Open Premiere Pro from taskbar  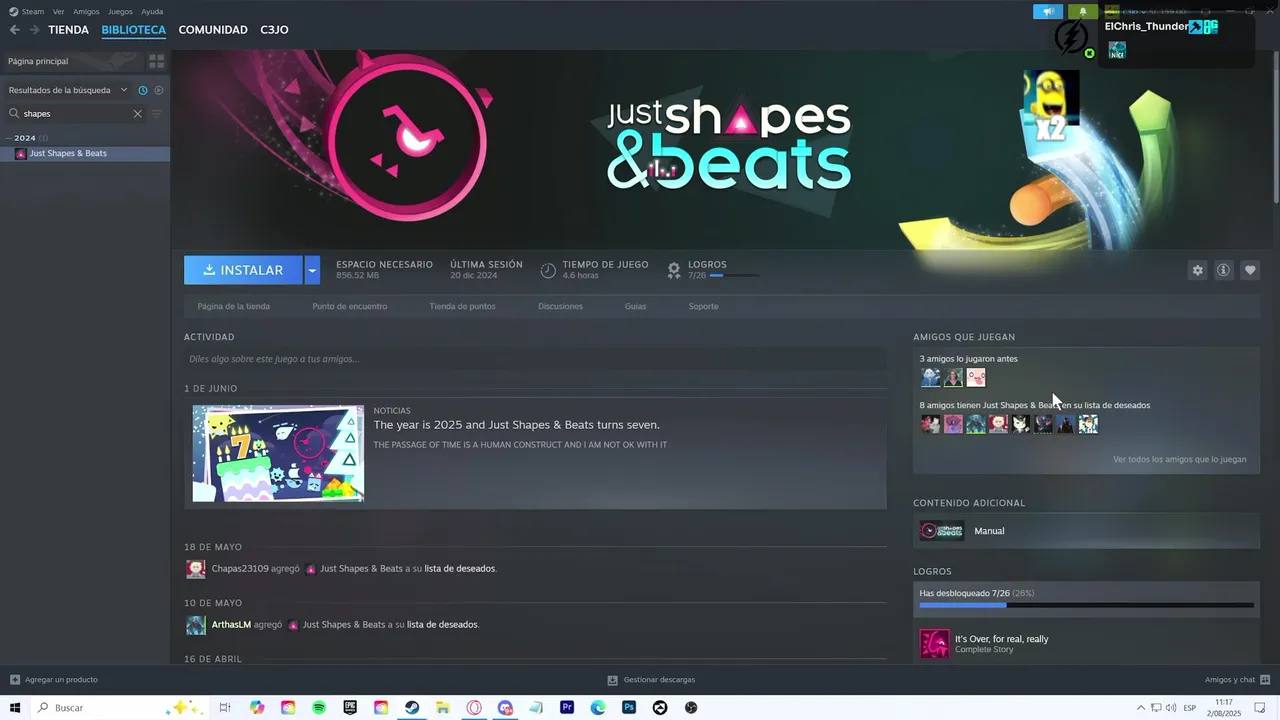point(567,708)
